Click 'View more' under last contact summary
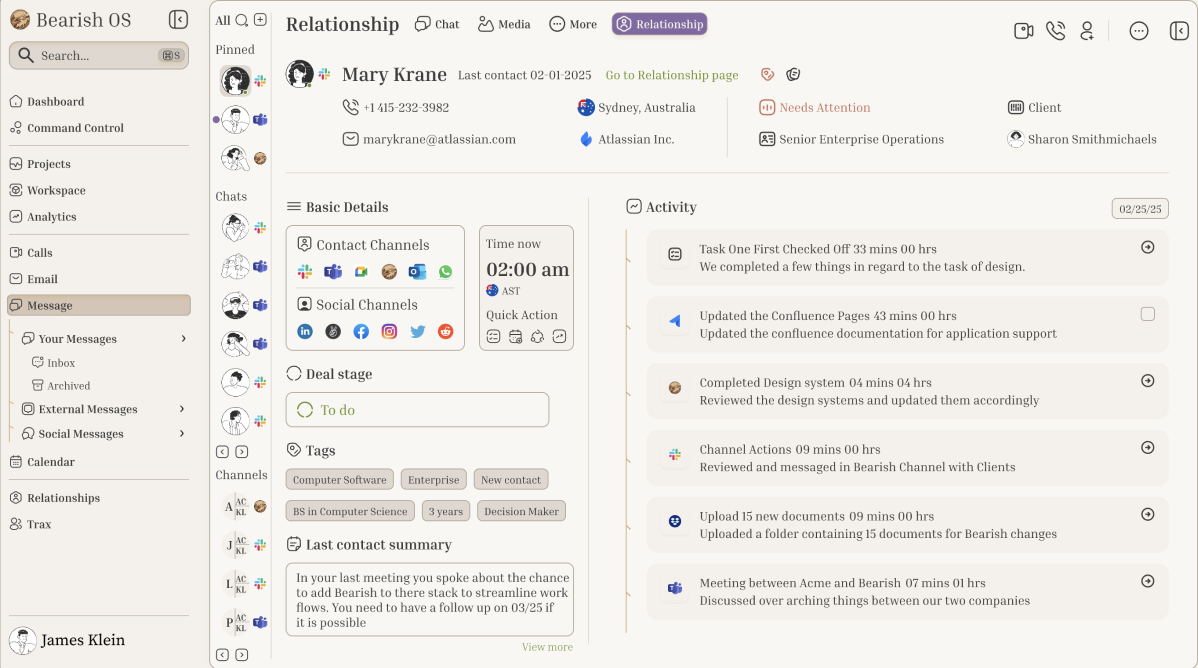This screenshot has width=1198, height=668. 547,647
